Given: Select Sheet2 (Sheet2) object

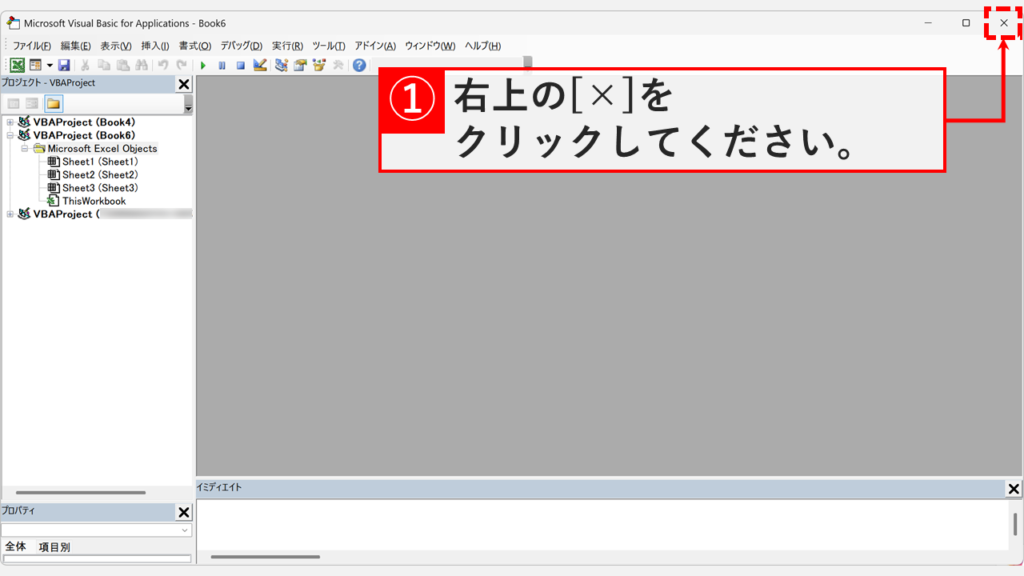Looking at the screenshot, I should click(x=100, y=174).
